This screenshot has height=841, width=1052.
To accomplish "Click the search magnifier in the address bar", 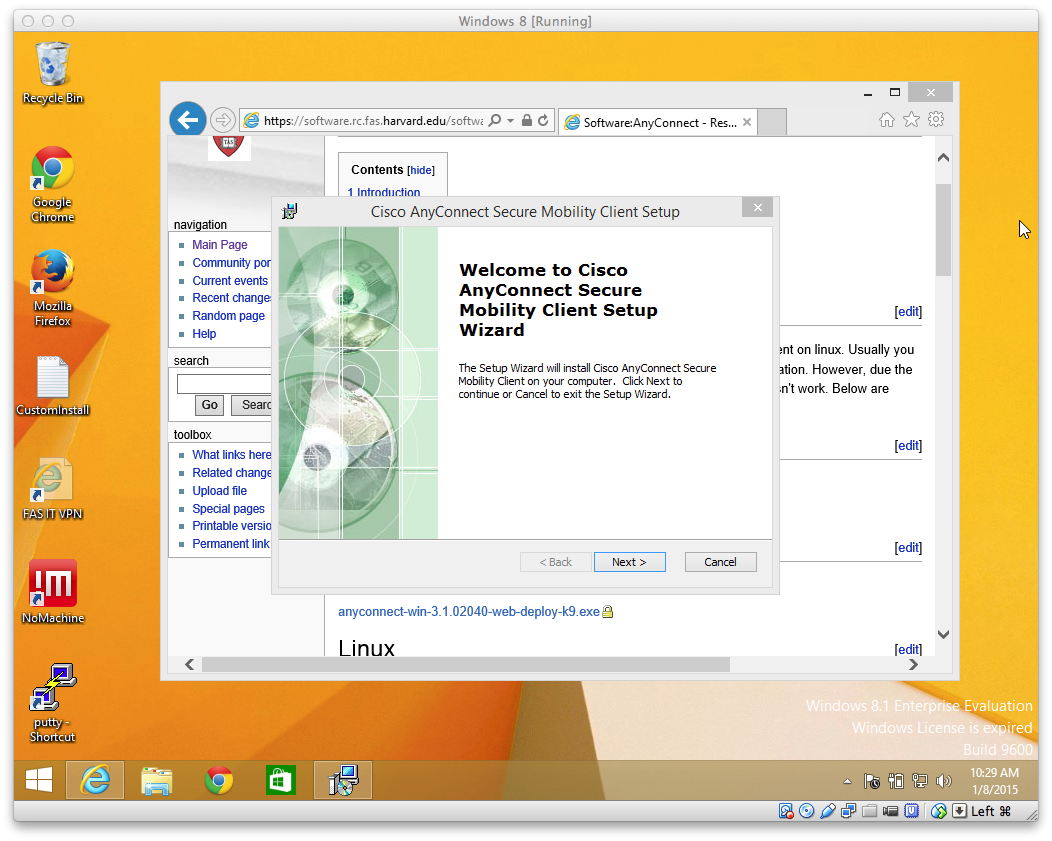I will [495, 121].
